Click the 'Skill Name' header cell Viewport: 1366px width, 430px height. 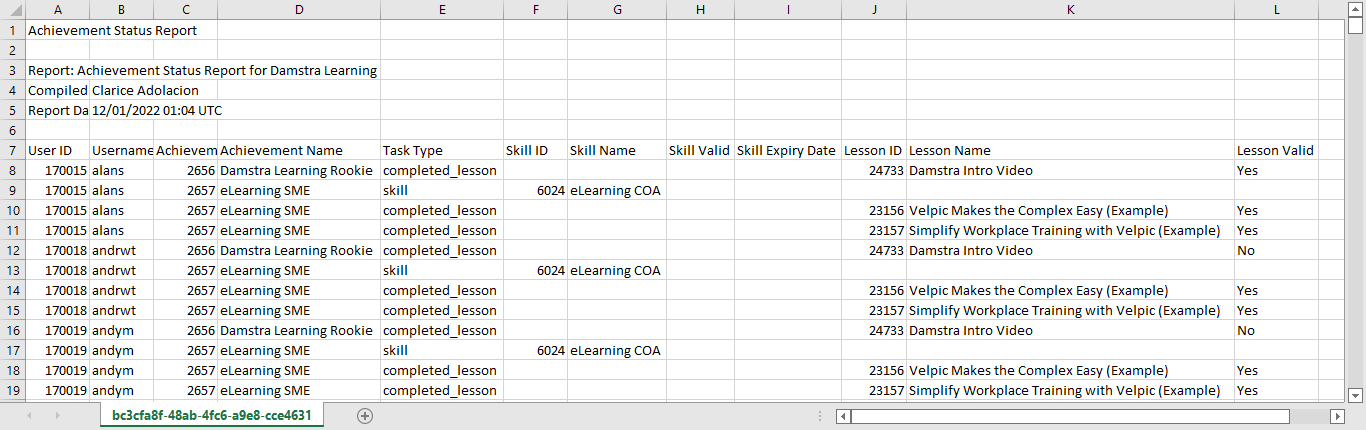pyautogui.click(x=616, y=150)
